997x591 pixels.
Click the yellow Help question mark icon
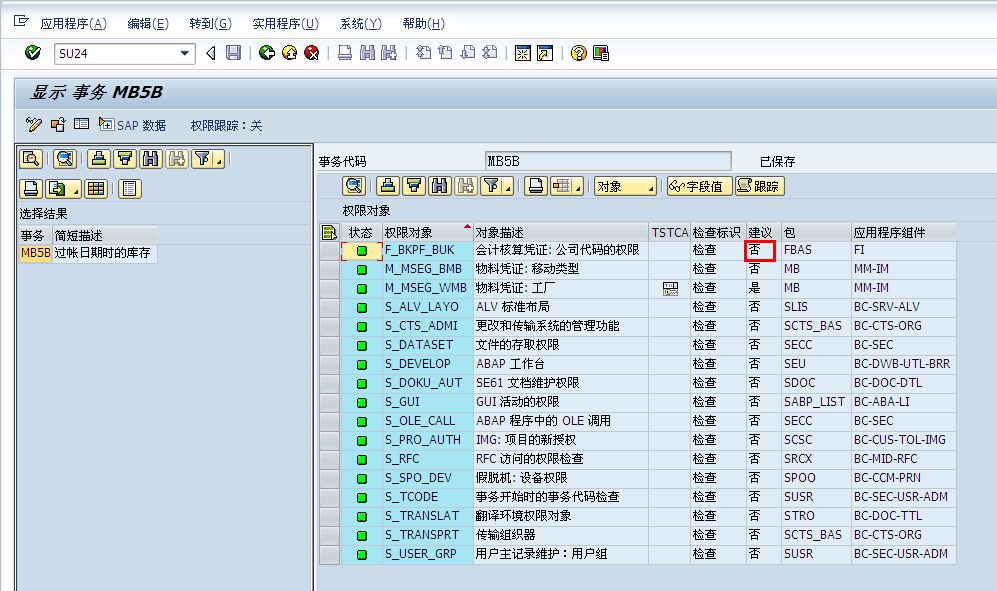[578, 53]
